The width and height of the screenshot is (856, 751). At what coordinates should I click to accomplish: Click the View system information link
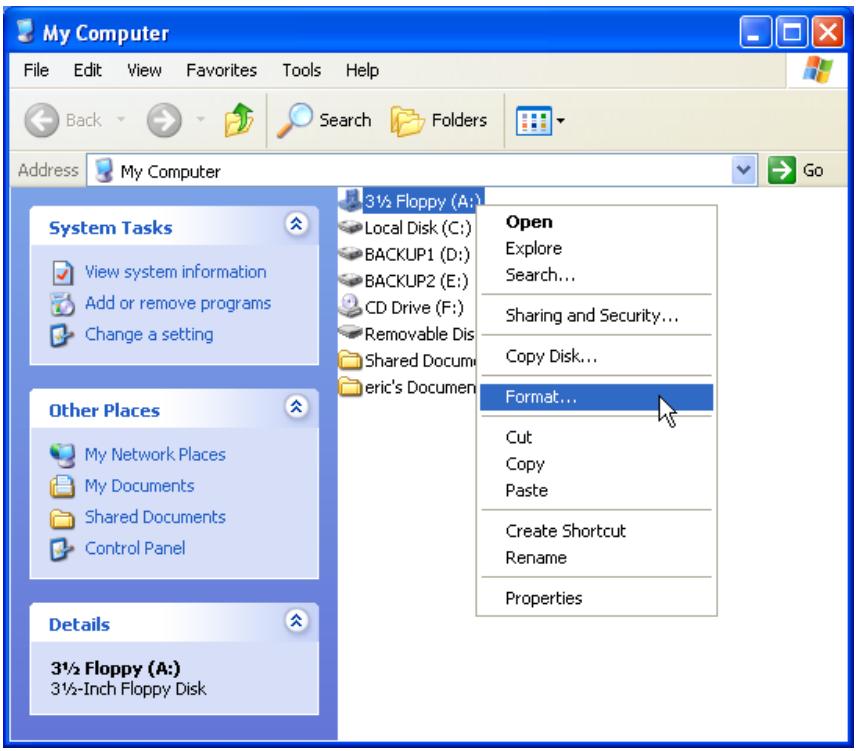tap(175, 272)
